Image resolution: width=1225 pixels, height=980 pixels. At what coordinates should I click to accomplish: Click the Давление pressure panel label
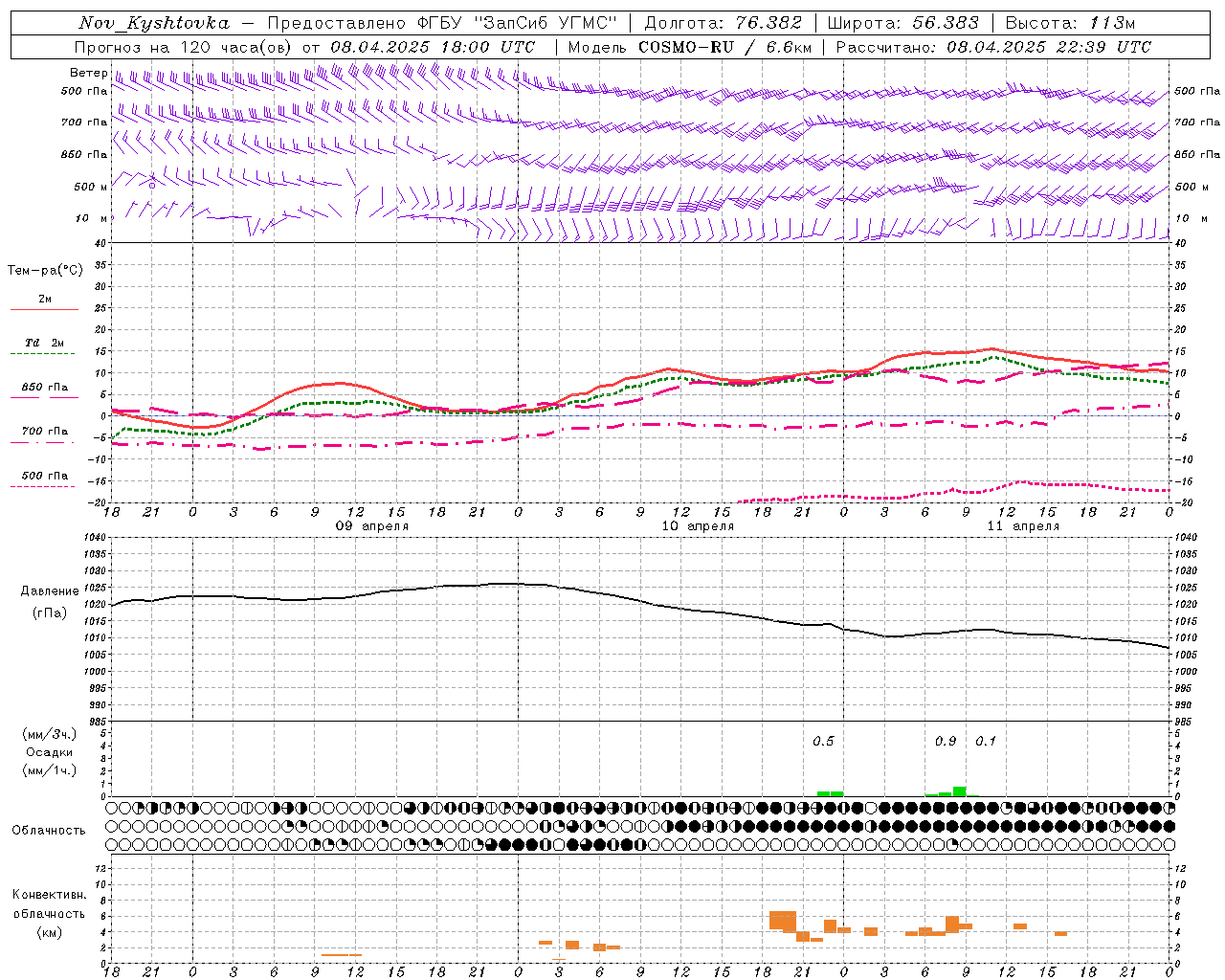coord(50,591)
